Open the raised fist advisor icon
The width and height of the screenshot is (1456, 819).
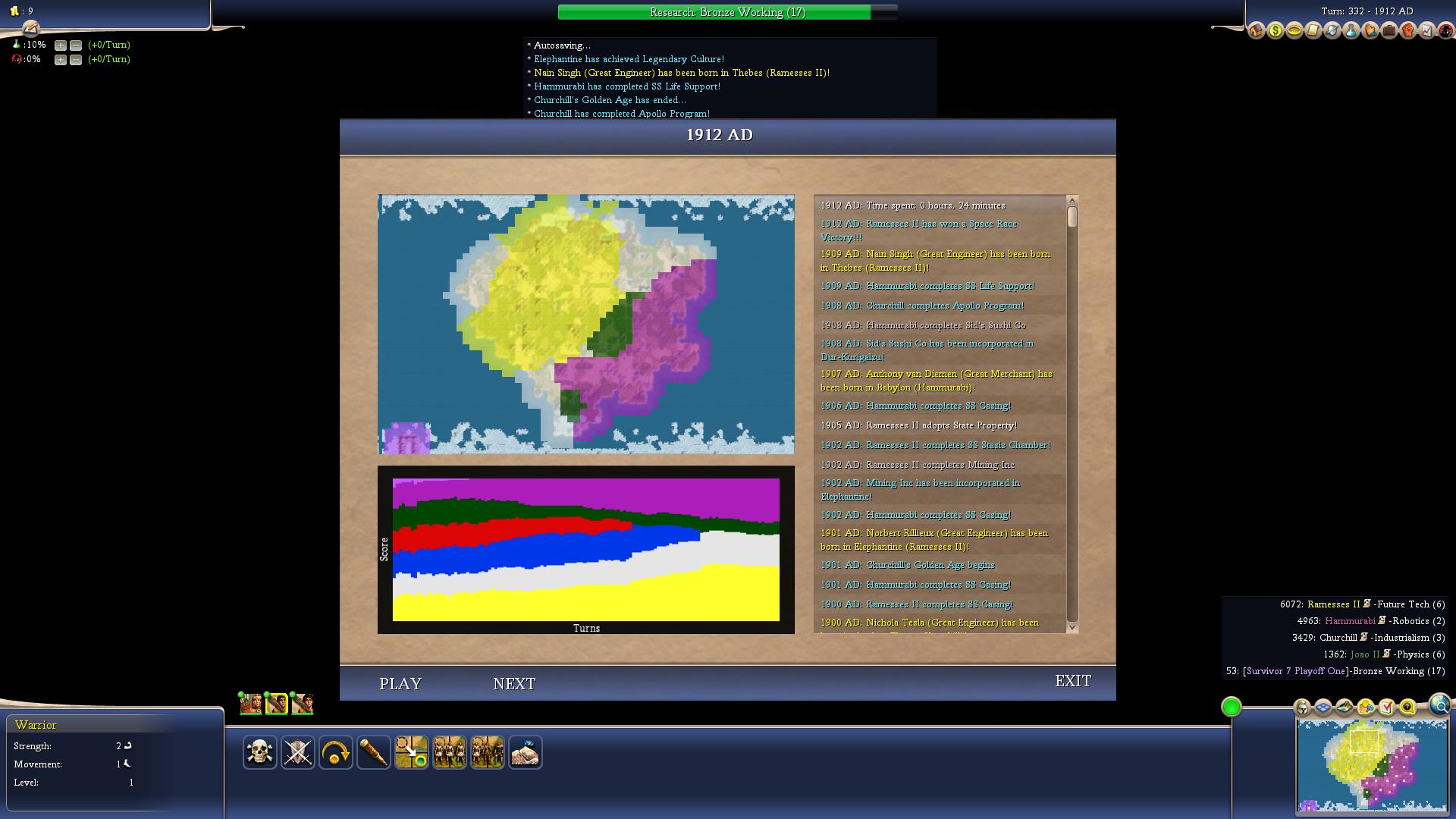tap(1408, 30)
